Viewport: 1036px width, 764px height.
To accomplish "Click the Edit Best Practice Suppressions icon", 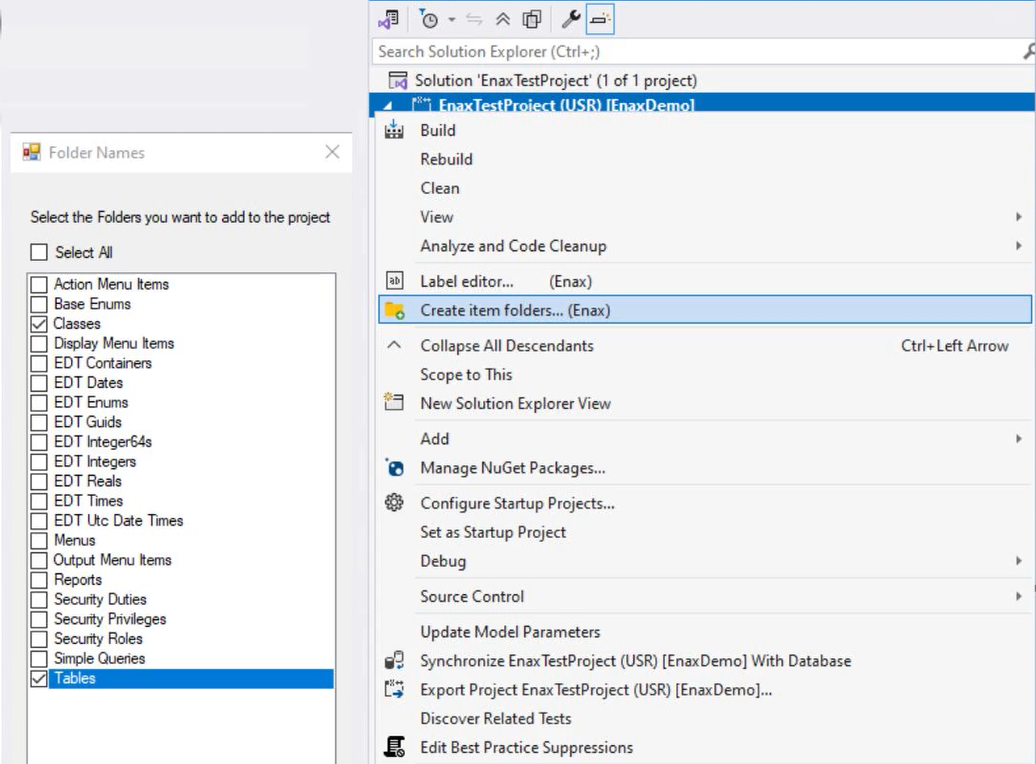I will (394, 747).
